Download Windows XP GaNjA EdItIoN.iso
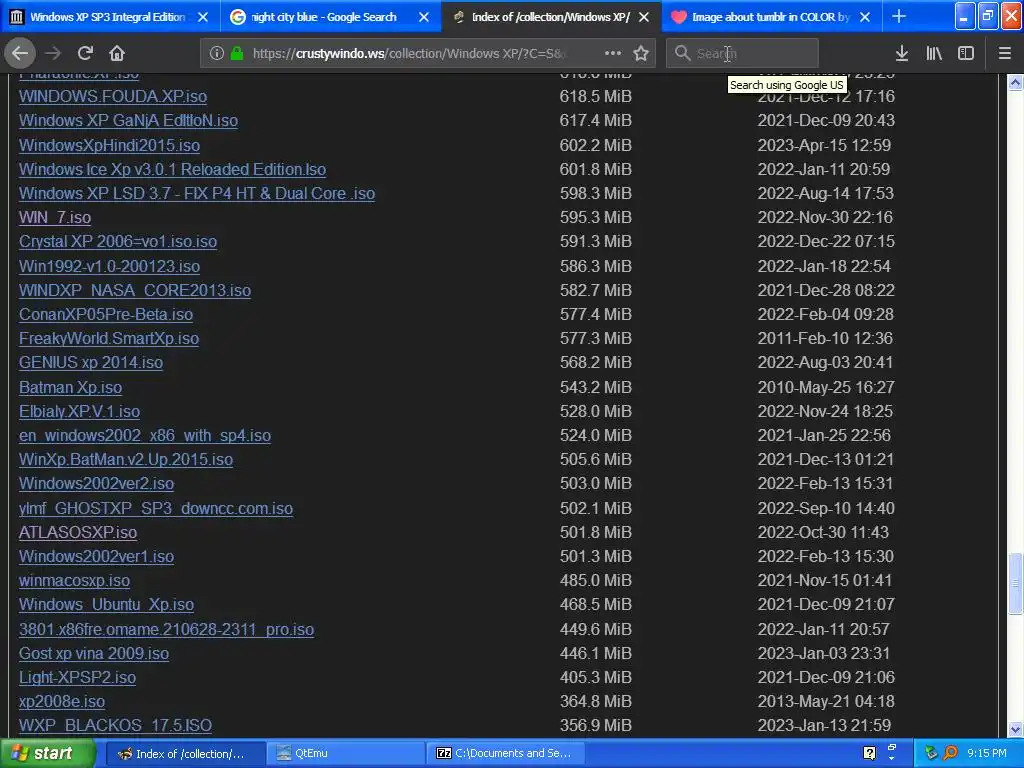 tap(128, 121)
